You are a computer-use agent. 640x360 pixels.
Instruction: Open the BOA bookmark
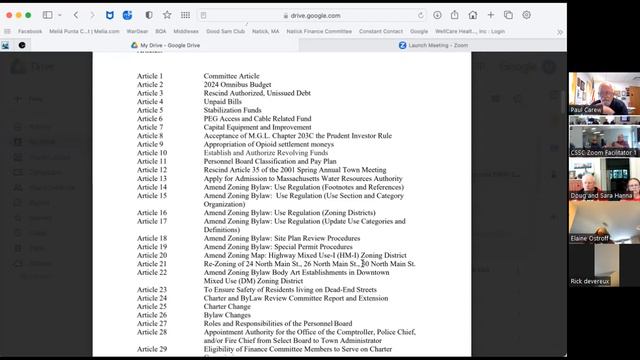(x=160, y=31)
